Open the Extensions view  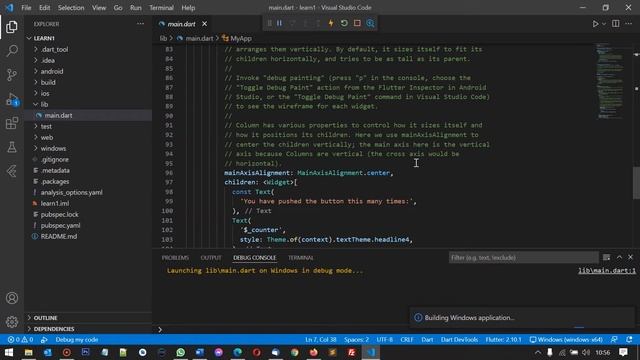pos(12,123)
